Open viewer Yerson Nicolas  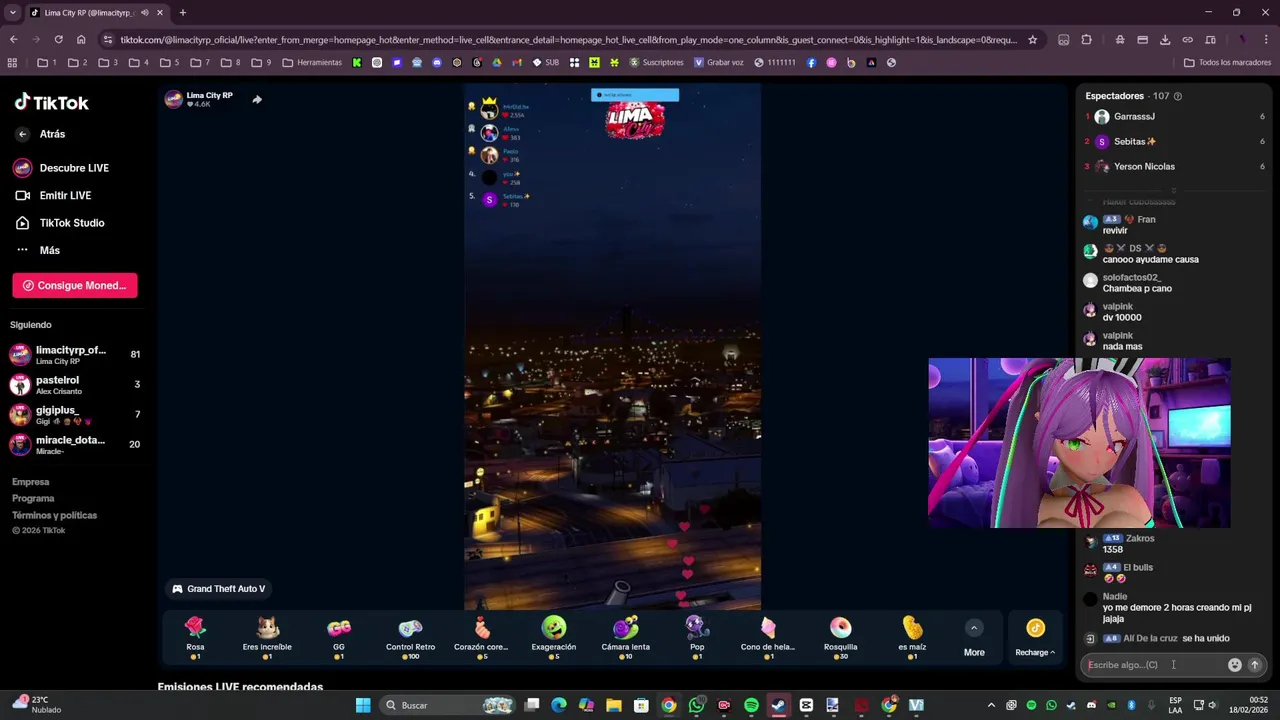coord(1174,167)
